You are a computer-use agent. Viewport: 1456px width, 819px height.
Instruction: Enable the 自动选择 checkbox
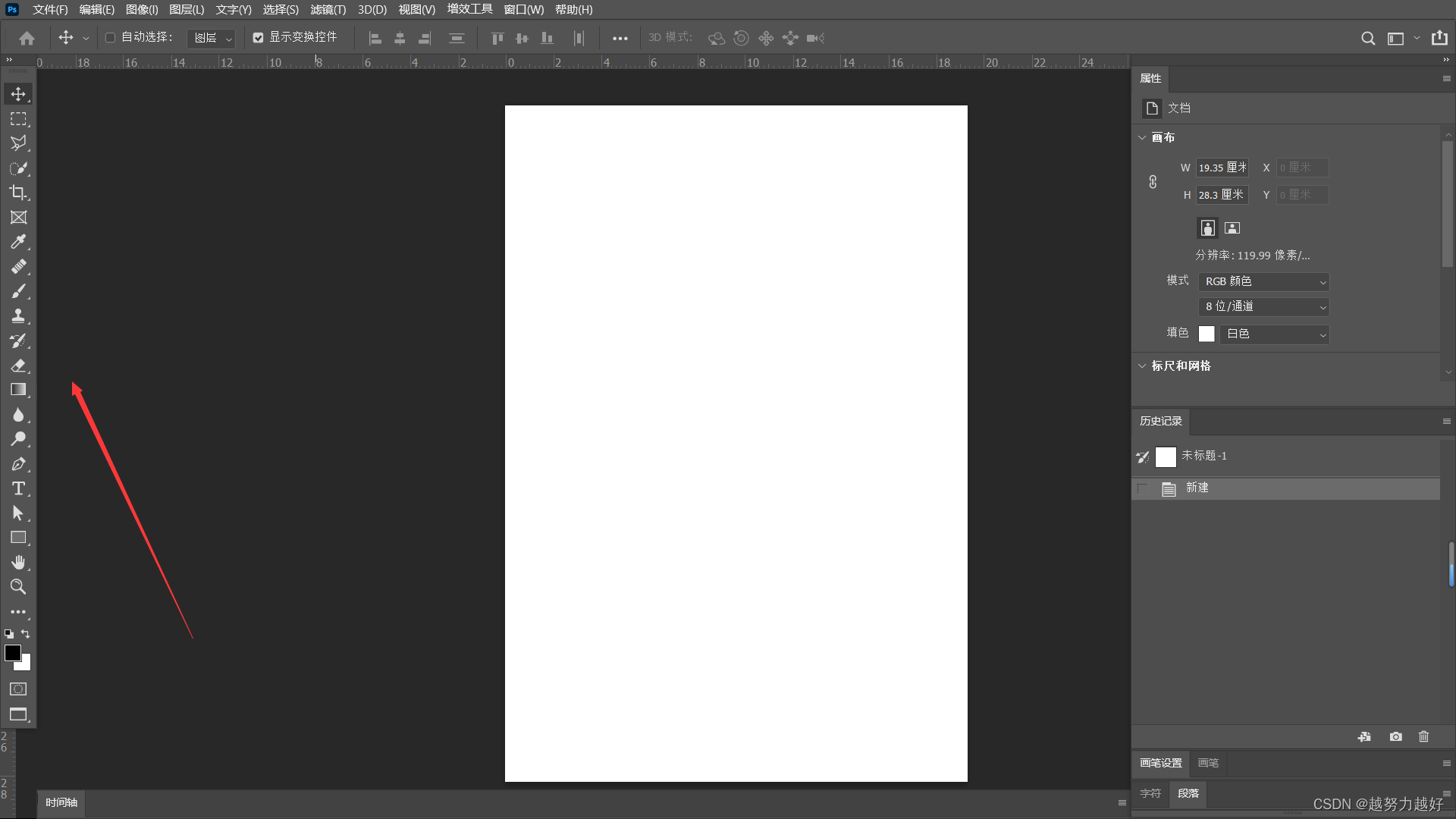coord(110,37)
